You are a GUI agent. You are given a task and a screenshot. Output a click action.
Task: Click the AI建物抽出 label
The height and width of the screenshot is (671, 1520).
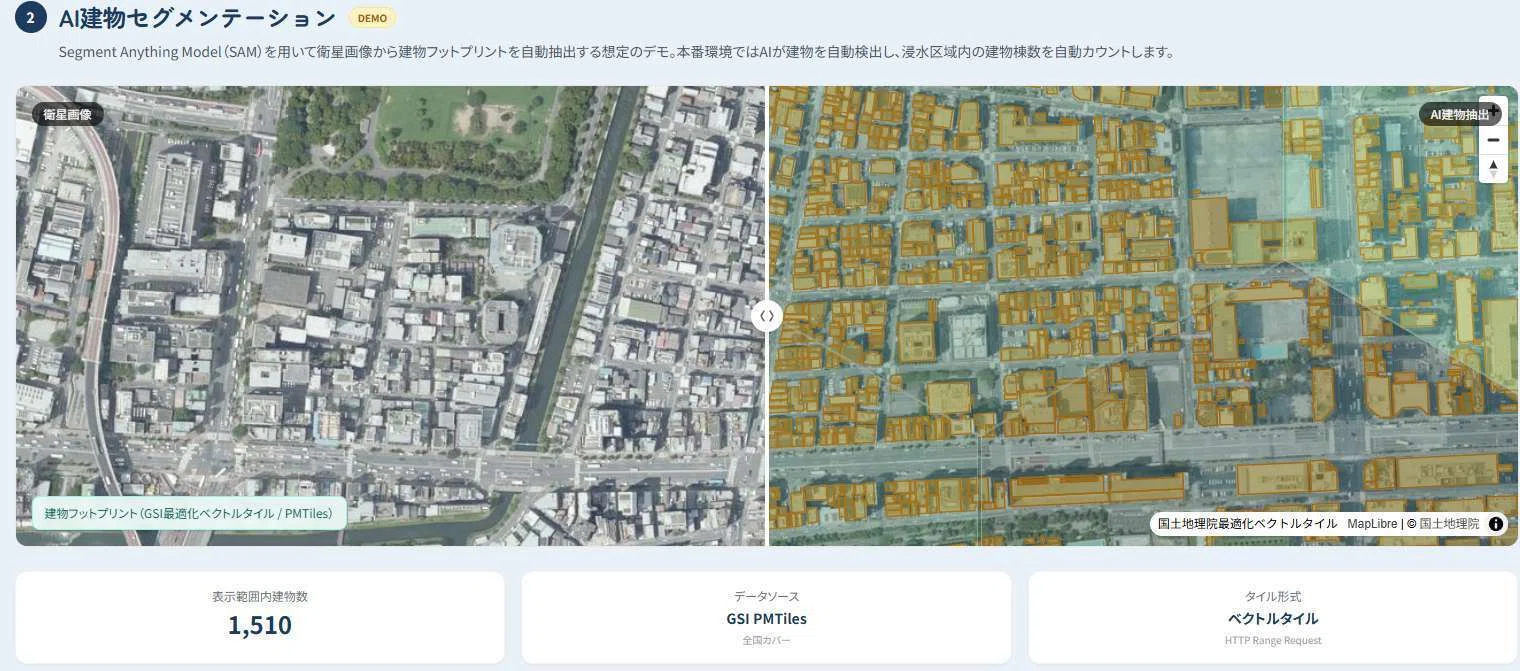[x=1460, y=114]
